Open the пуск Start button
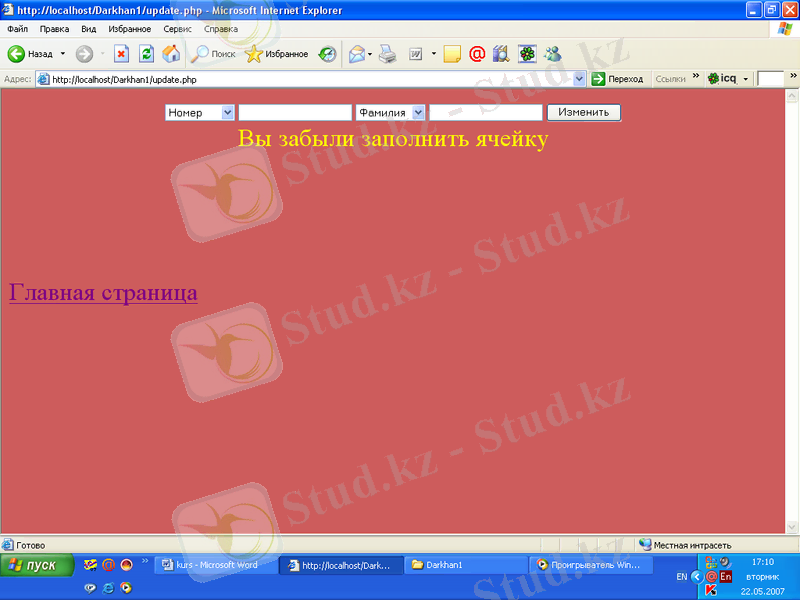This screenshot has height=600, width=800. (x=37, y=565)
